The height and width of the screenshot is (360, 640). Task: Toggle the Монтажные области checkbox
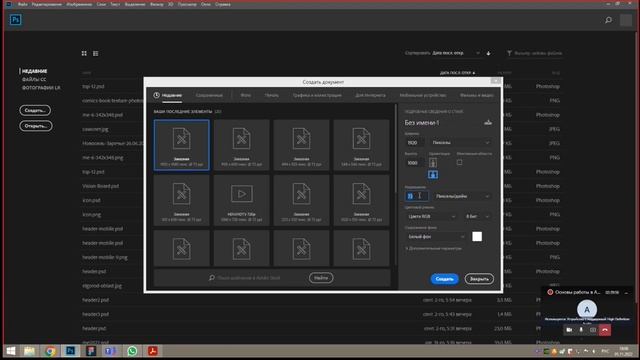pyautogui.click(x=460, y=162)
